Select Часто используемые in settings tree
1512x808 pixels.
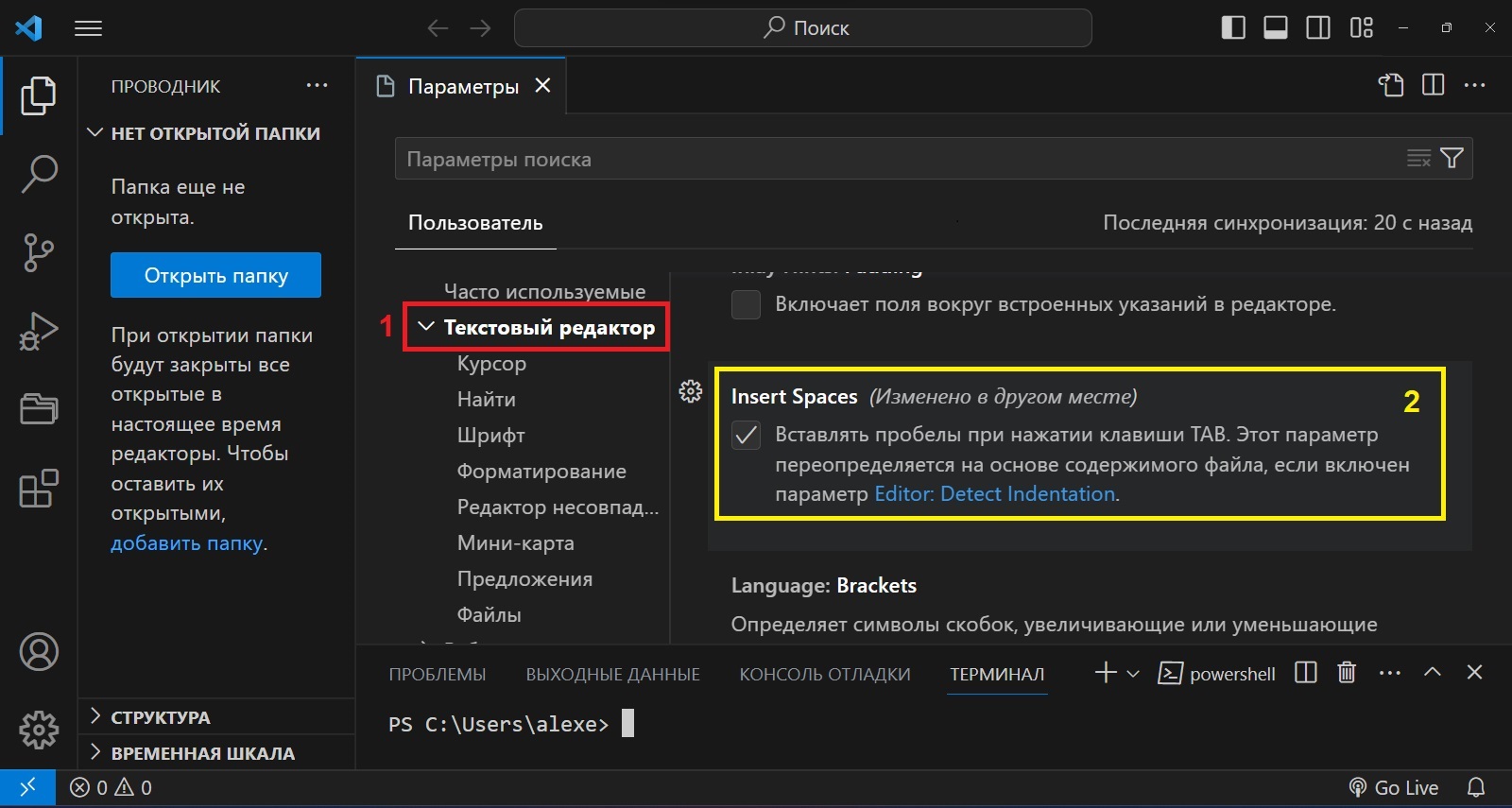(x=544, y=291)
